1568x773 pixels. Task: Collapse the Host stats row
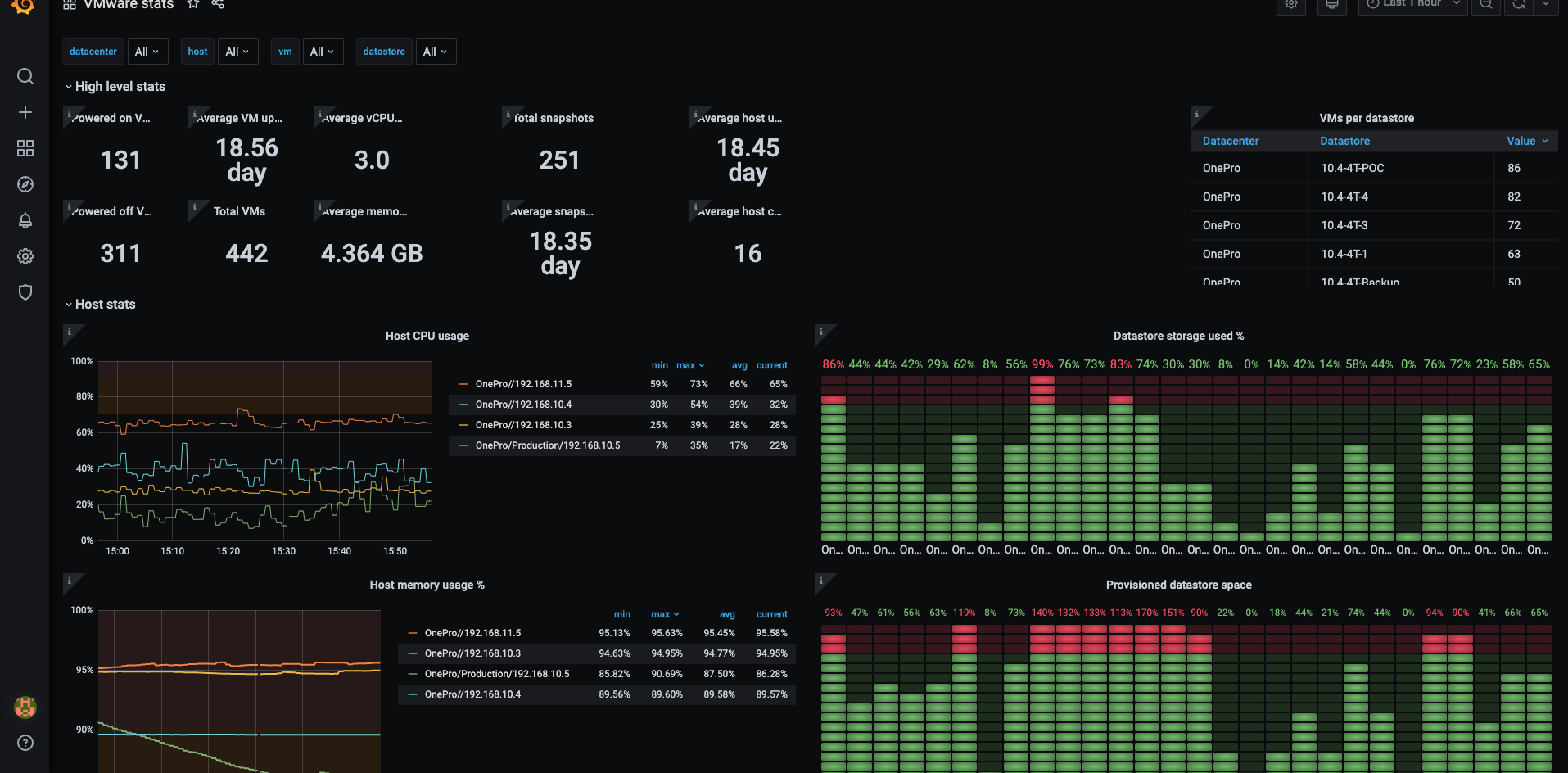(100, 305)
